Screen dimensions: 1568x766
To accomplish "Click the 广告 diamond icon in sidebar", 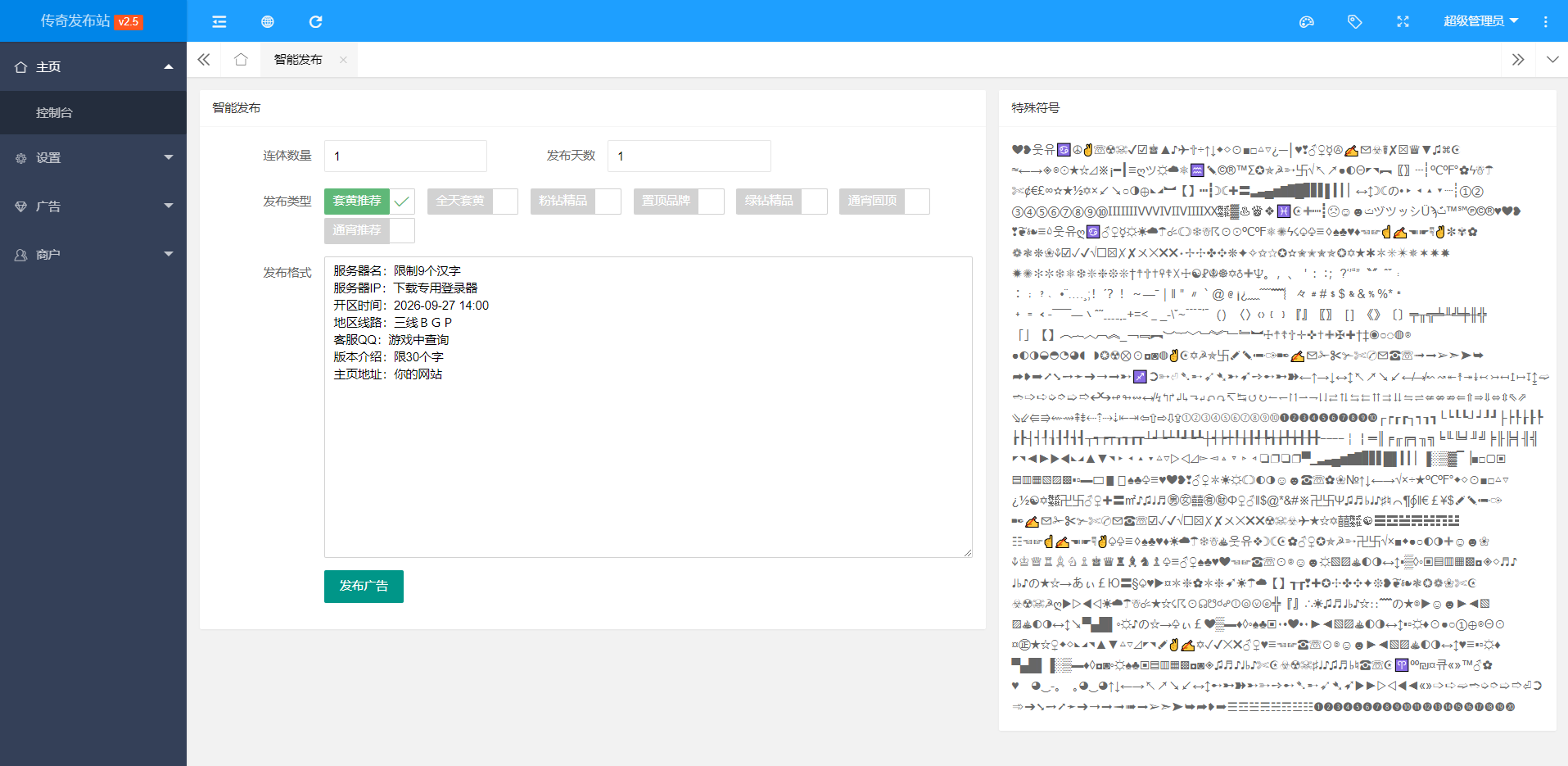I will point(20,206).
